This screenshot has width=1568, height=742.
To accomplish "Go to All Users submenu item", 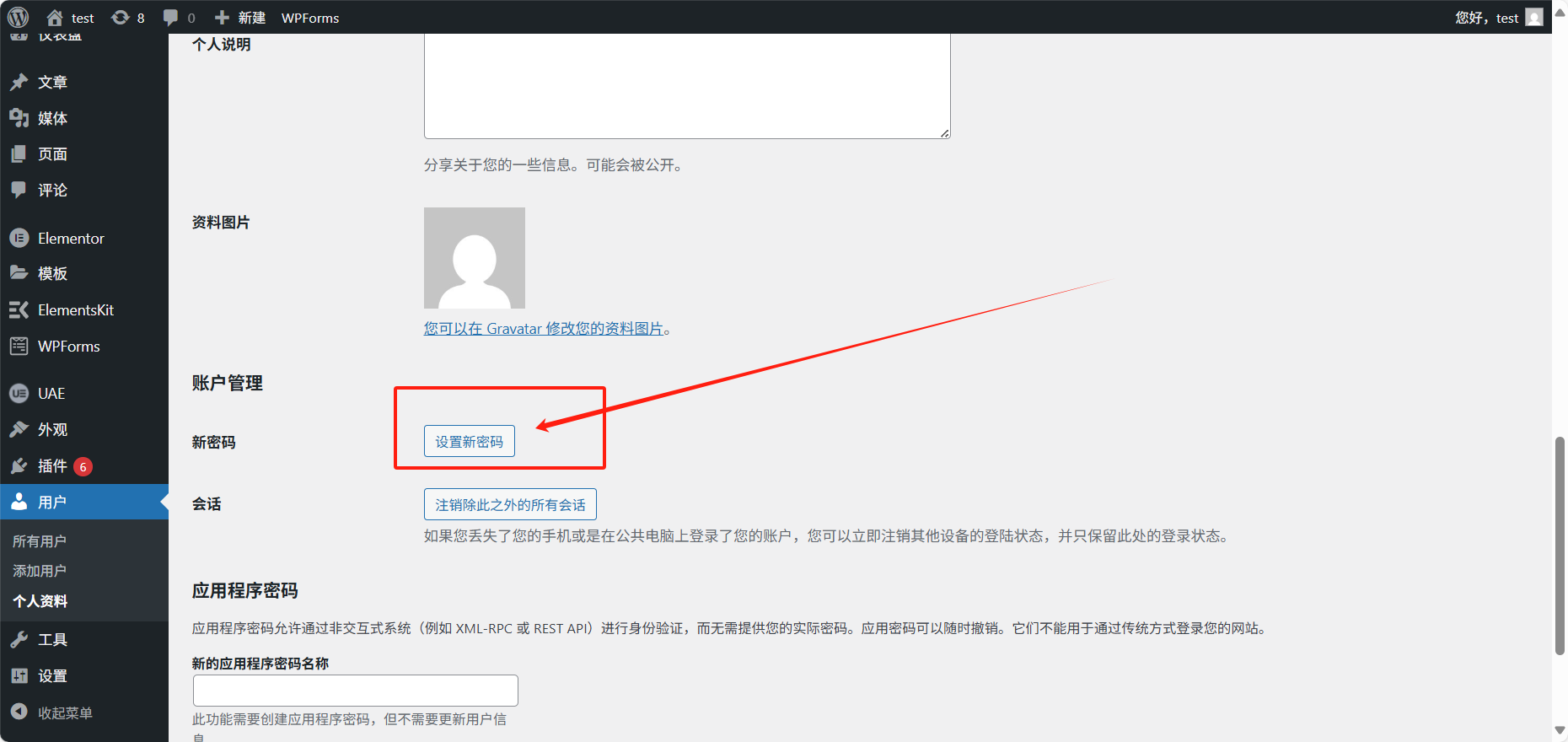I will coord(40,541).
